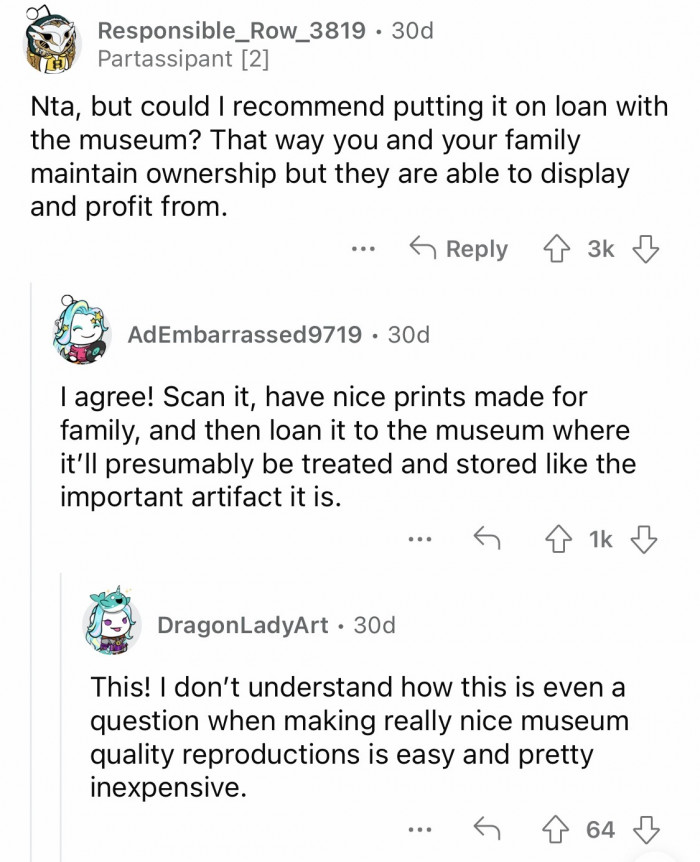Click the 3k vote count
This screenshot has height=862, width=700.
click(x=603, y=249)
